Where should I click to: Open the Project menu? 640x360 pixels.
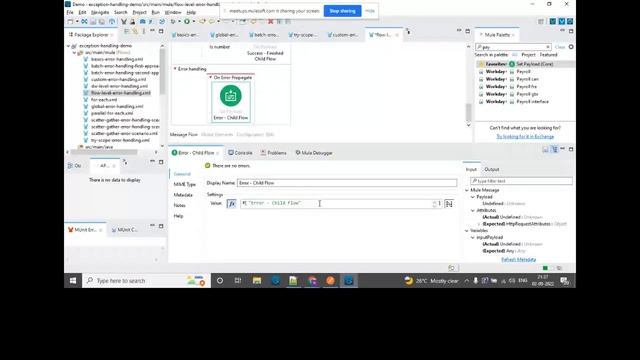[x=139, y=12]
